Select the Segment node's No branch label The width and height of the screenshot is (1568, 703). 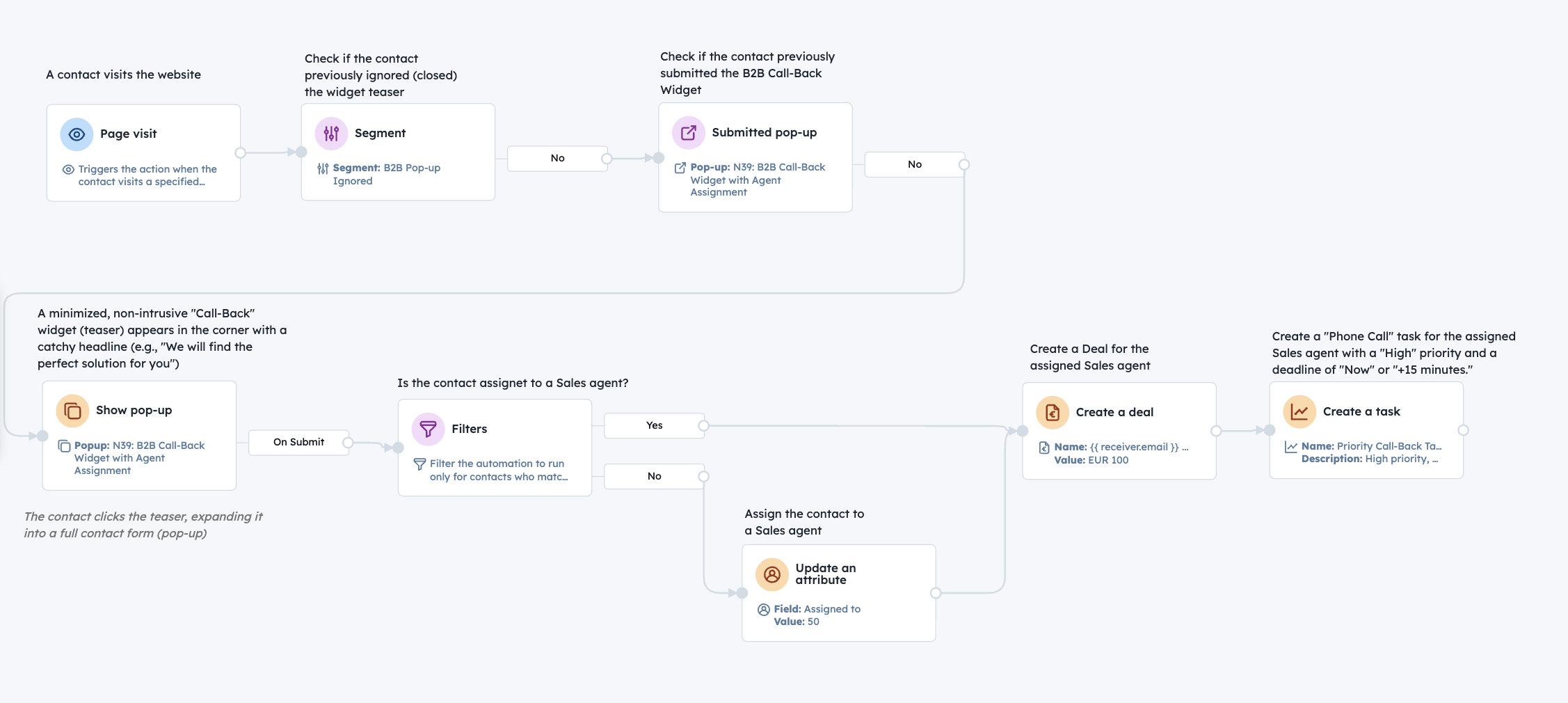(557, 159)
